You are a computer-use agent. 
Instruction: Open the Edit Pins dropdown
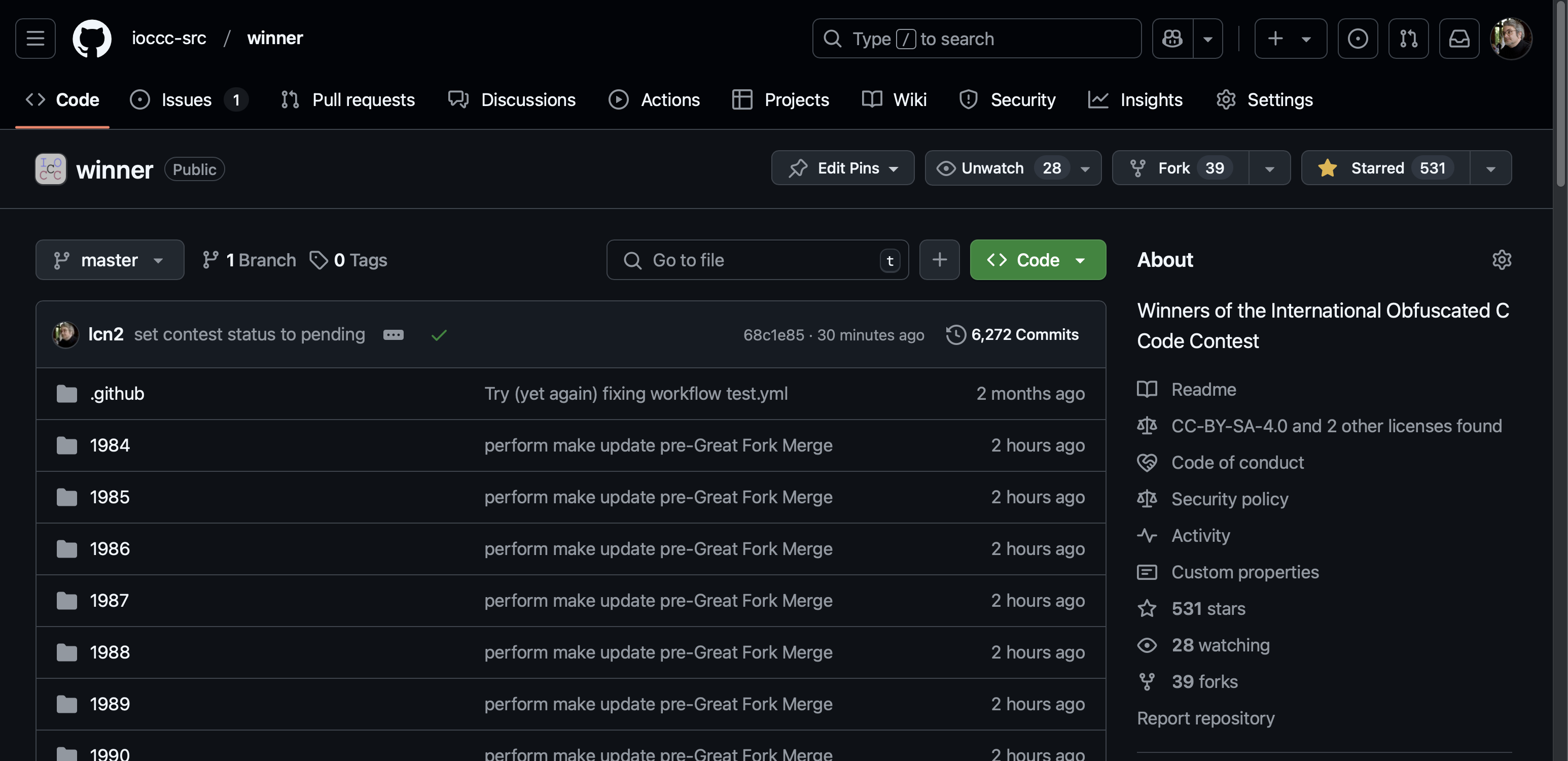pyautogui.click(x=842, y=168)
